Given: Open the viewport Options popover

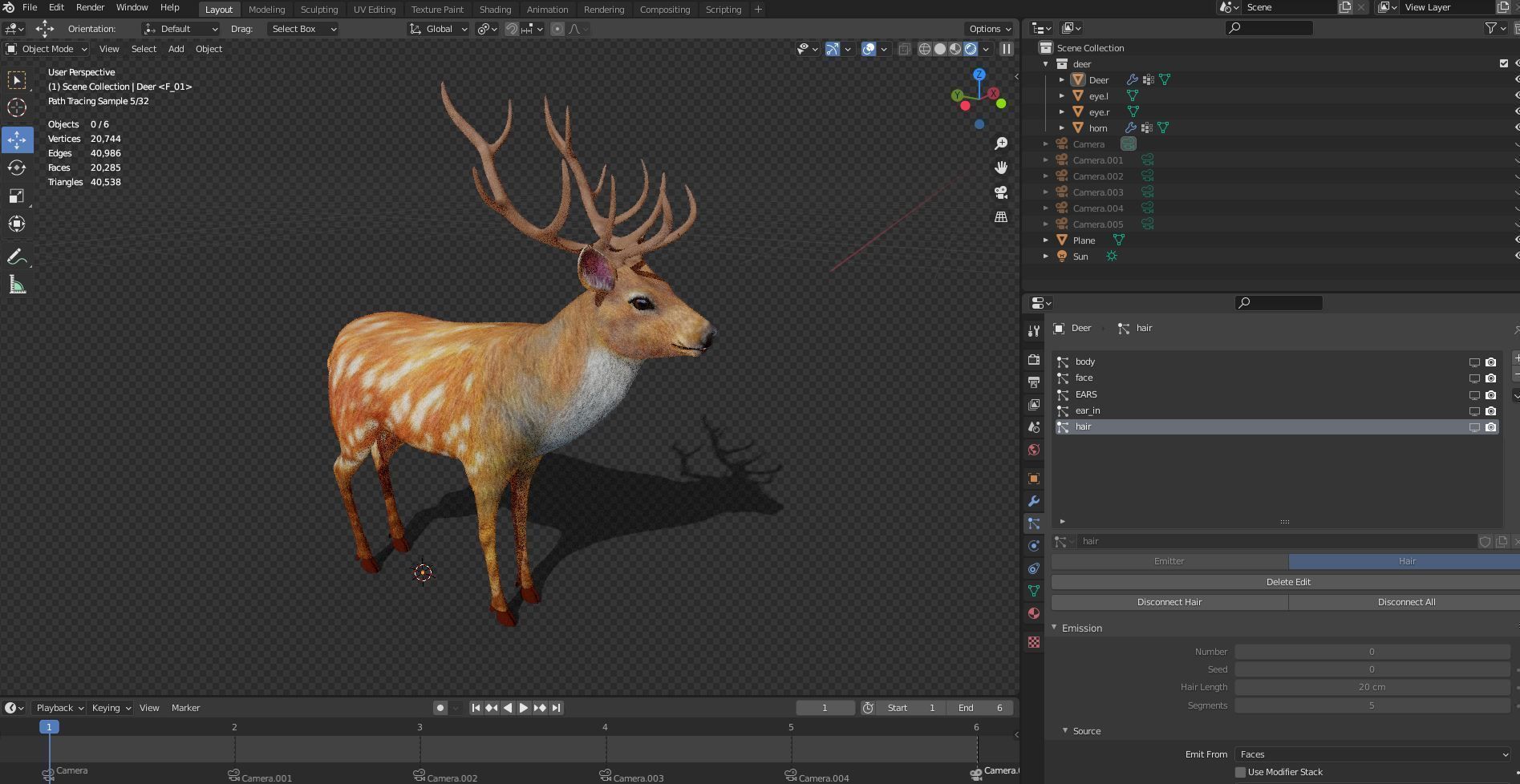Looking at the screenshot, I should point(990,29).
